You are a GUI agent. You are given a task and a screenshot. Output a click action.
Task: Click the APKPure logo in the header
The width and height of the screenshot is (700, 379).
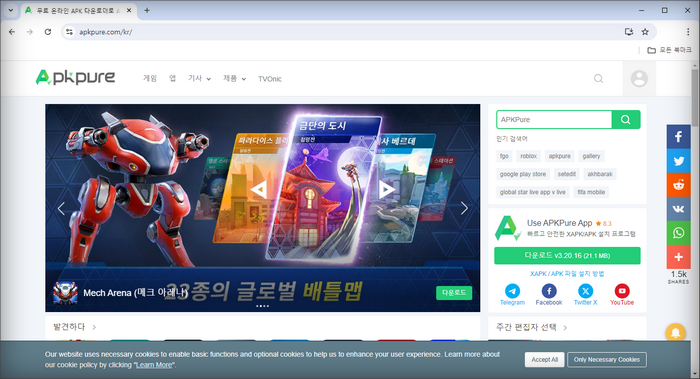point(75,78)
